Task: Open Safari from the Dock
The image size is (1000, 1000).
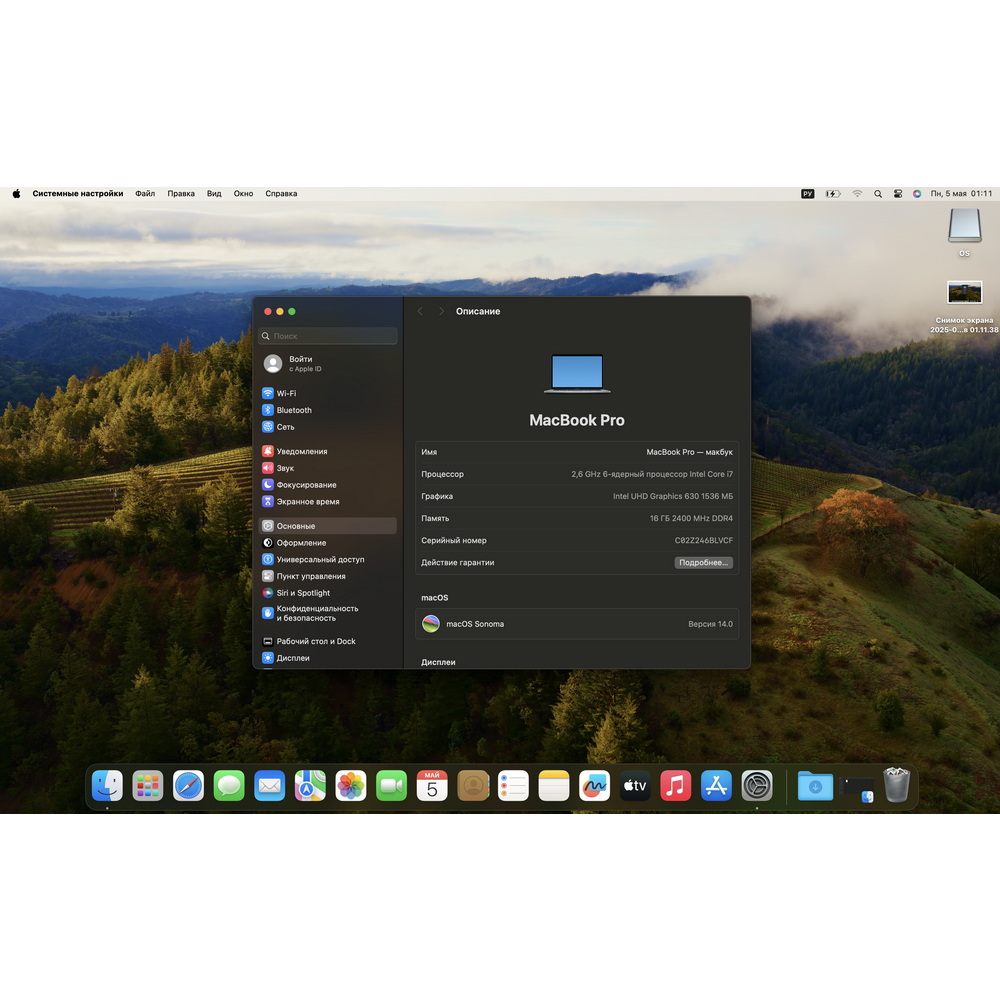Action: pyautogui.click(x=188, y=786)
